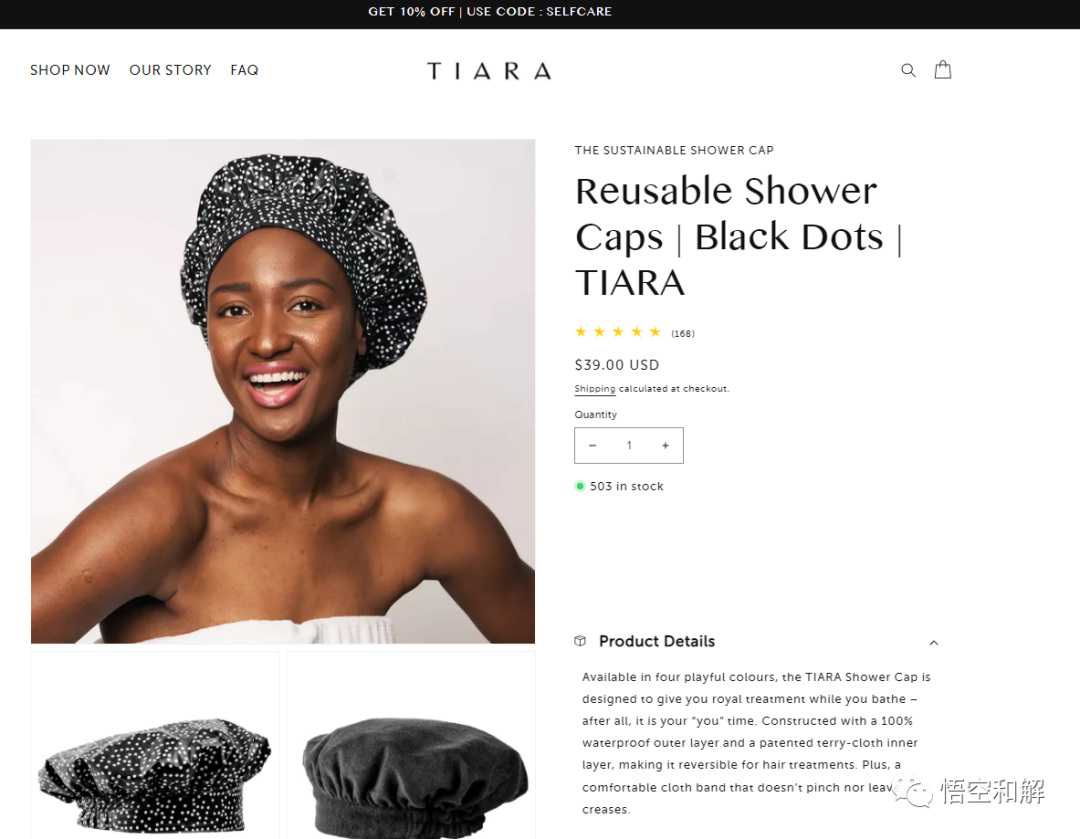
Task: Select the black dots cap thumbnail
Action: pos(155,745)
